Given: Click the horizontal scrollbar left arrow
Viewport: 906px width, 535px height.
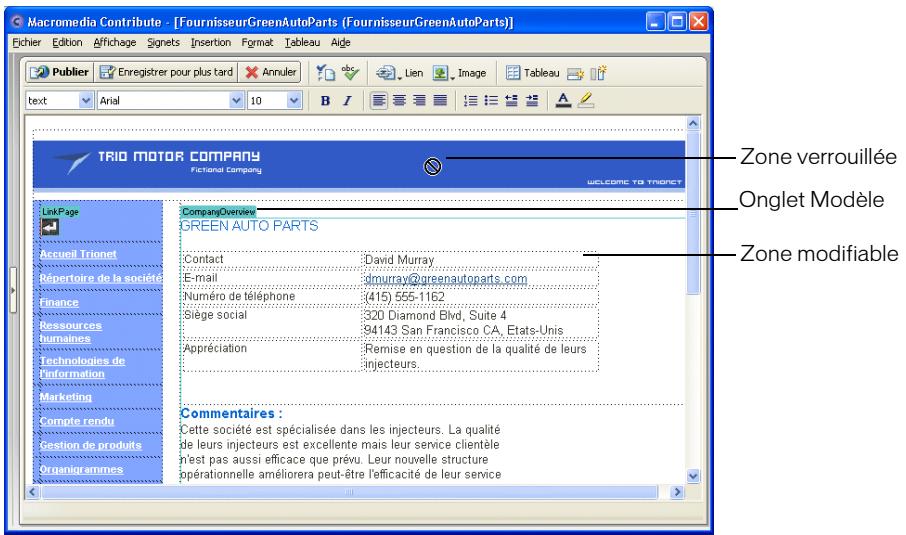Looking at the screenshot, I should tap(32, 492).
